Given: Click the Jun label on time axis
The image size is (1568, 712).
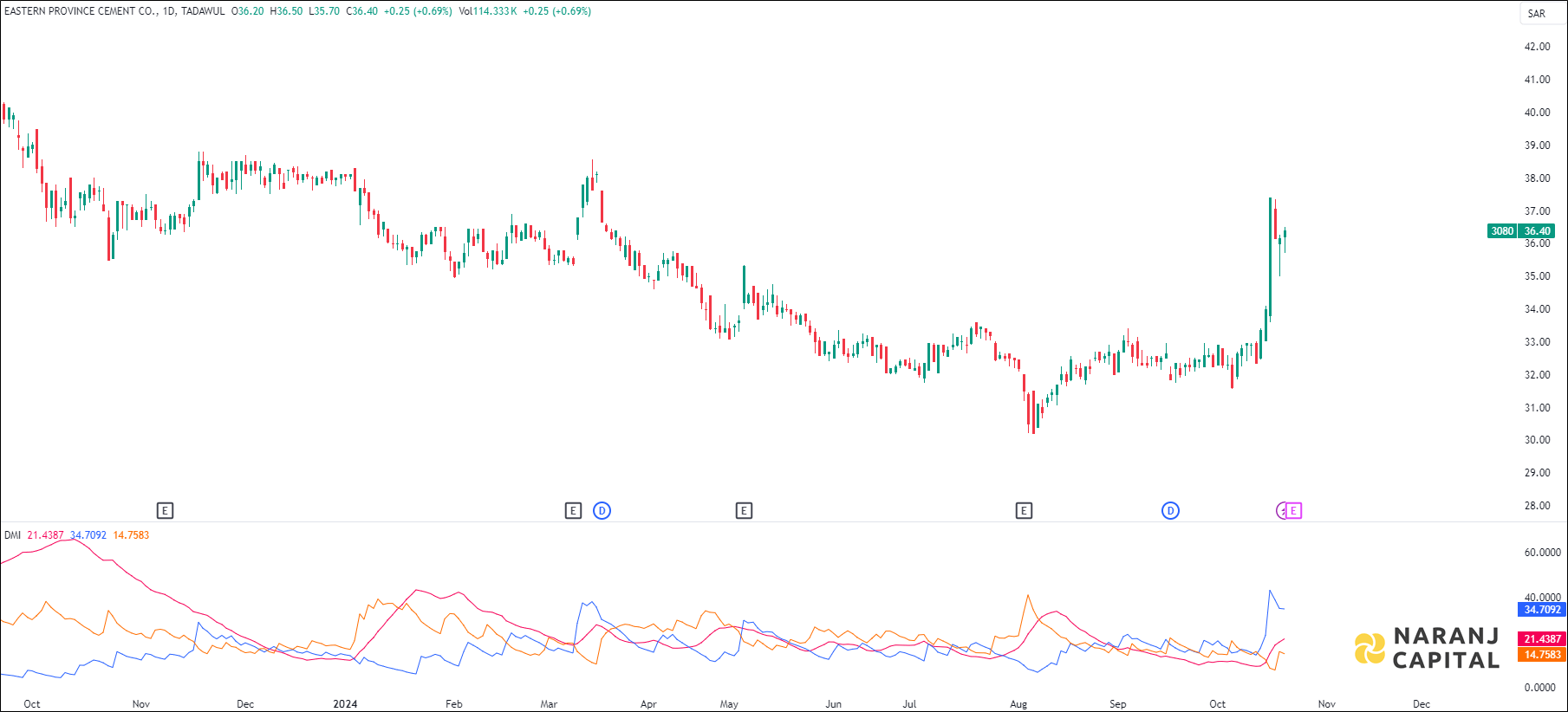Looking at the screenshot, I should click(x=833, y=704).
